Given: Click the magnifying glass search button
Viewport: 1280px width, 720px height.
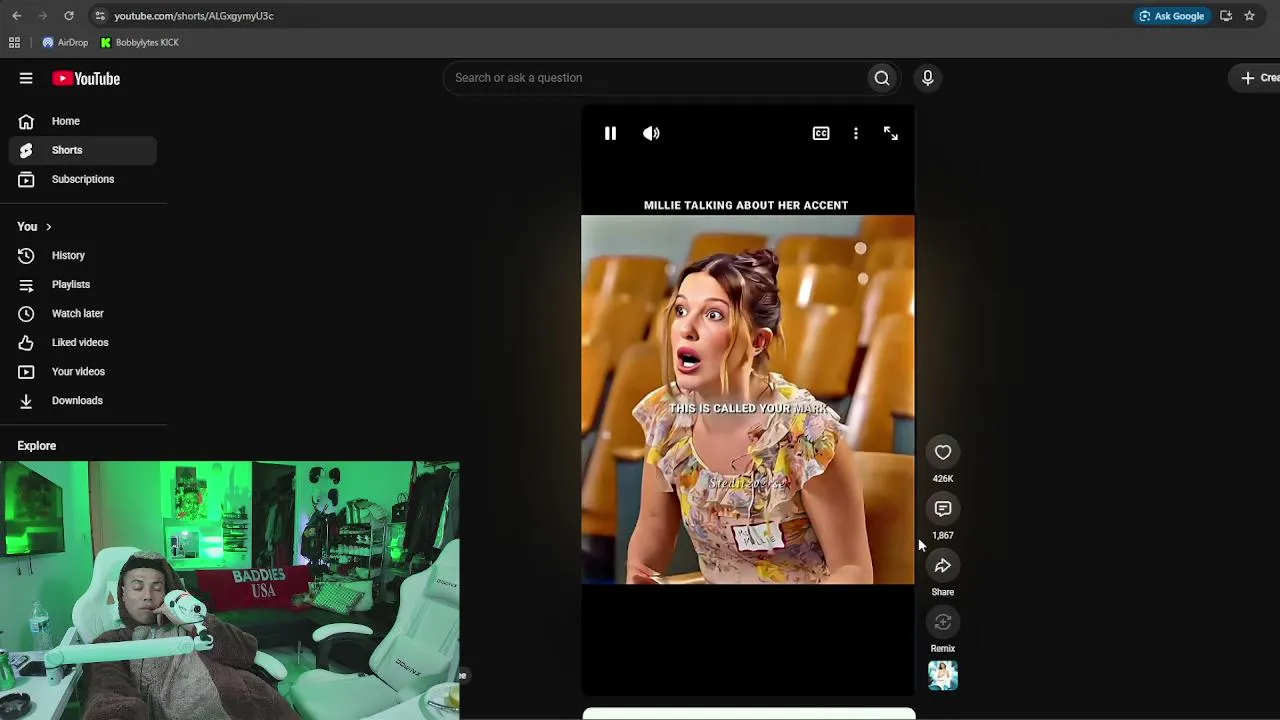Looking at the screenshot, I should [882, 78].
